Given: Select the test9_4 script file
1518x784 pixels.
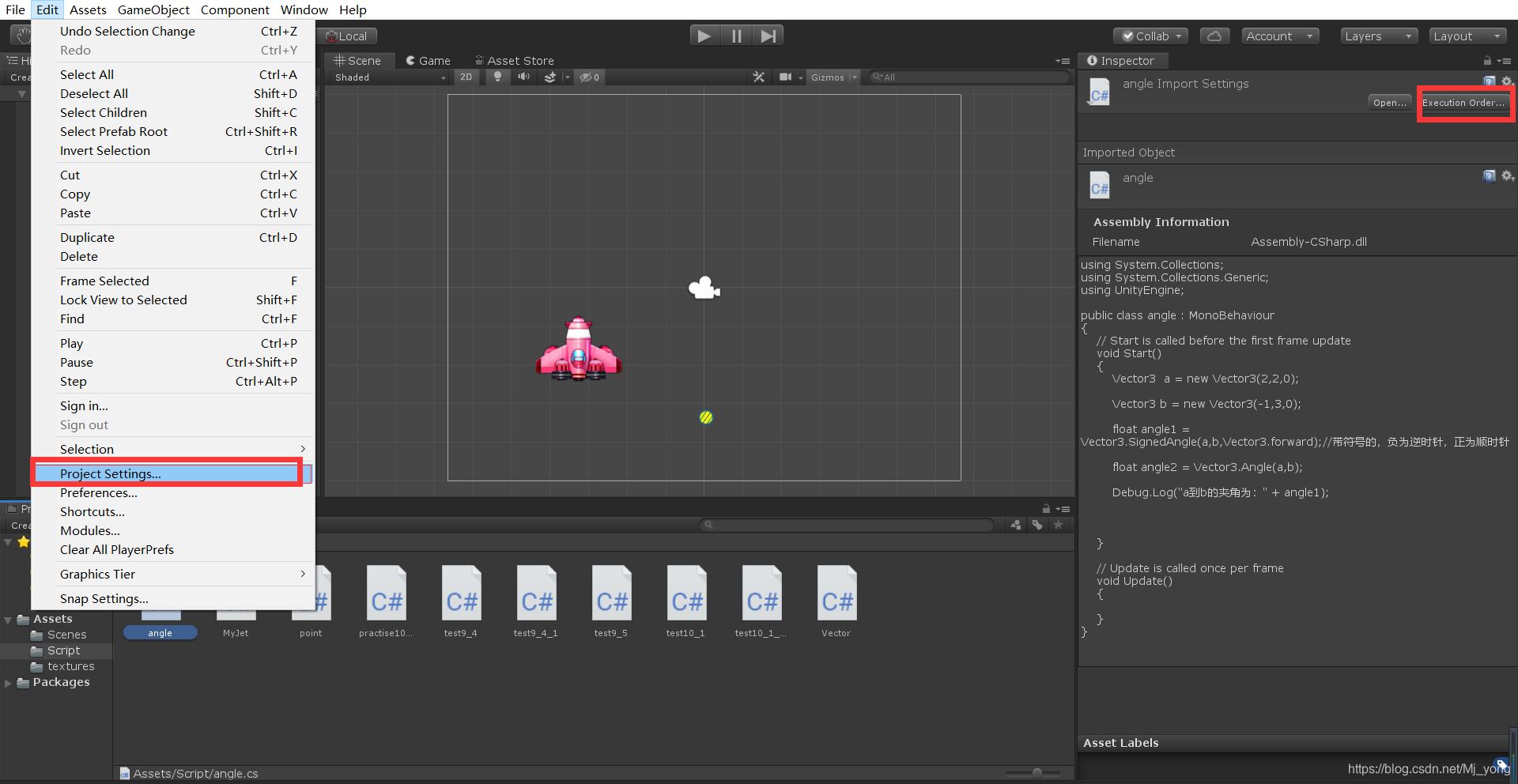Looking at the screenshot, I should coord(461,601).
